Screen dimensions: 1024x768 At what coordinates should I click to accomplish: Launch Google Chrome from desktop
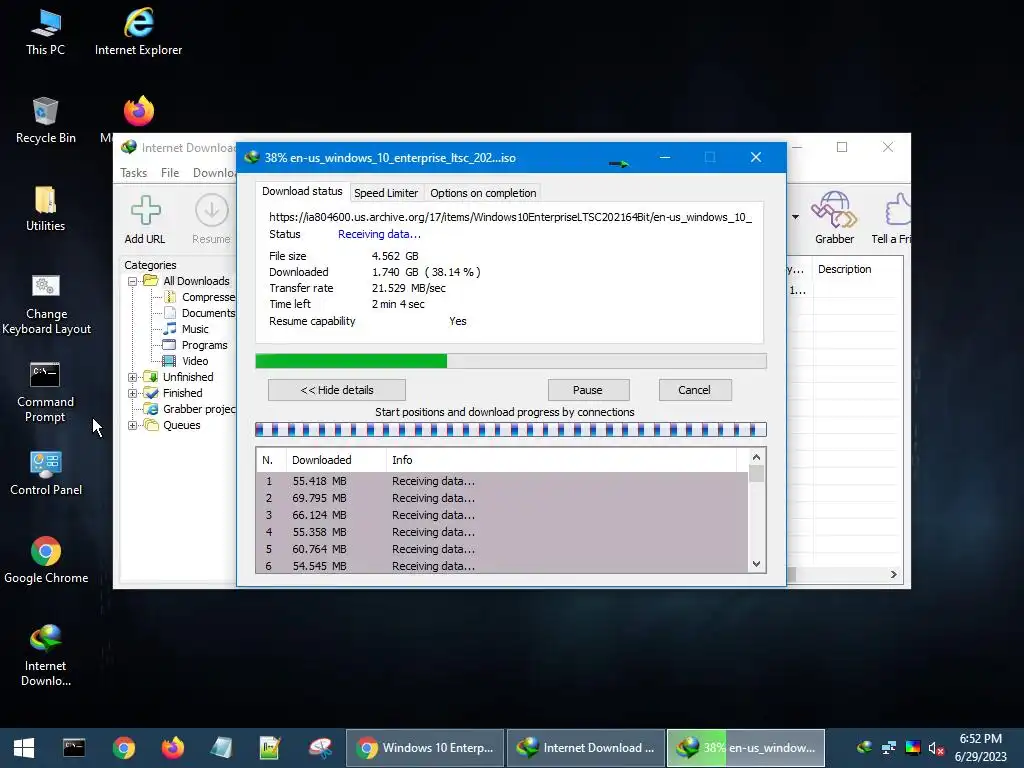[x=46, y=560]
